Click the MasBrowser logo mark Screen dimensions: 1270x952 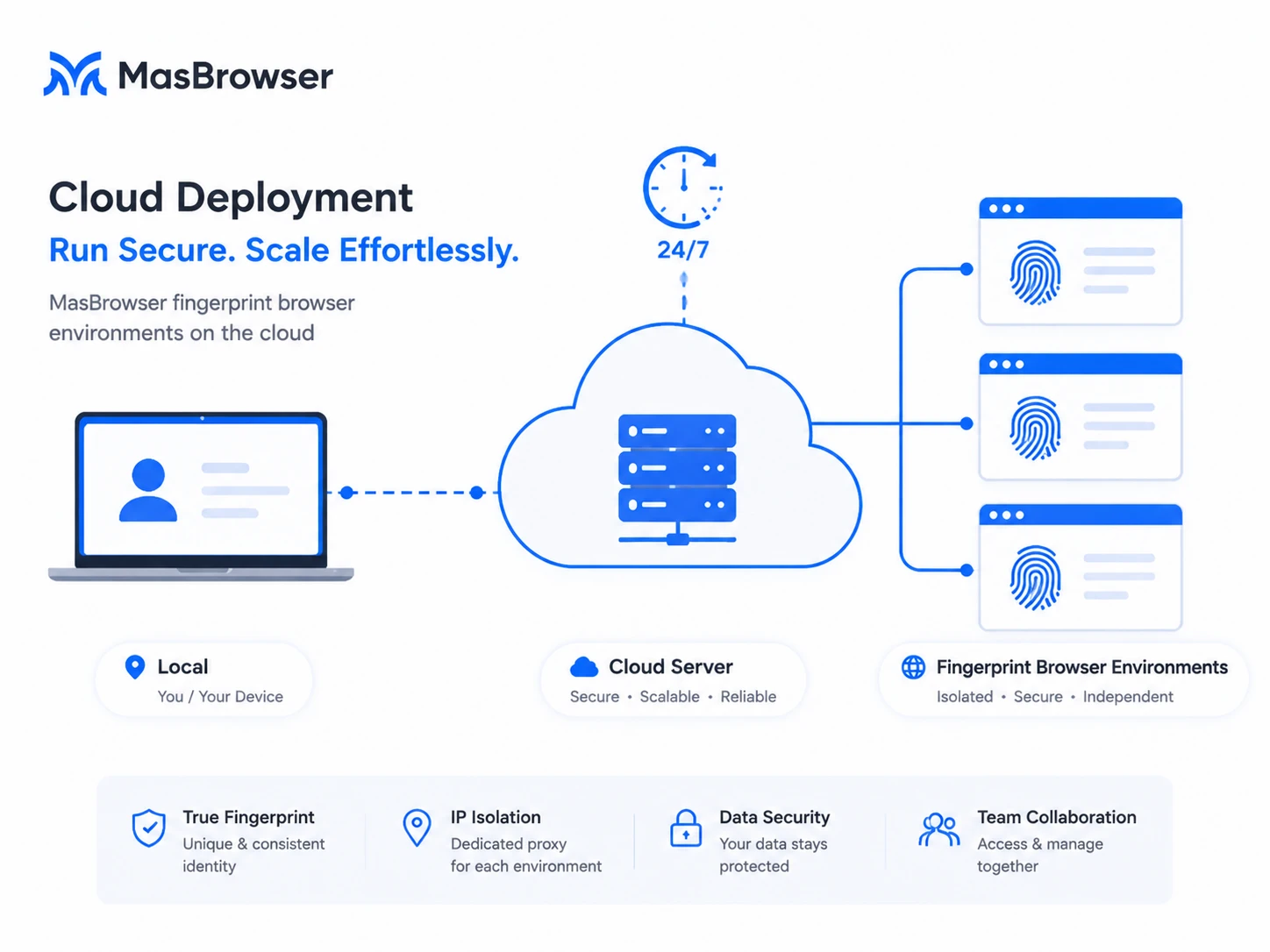[75, 74]
